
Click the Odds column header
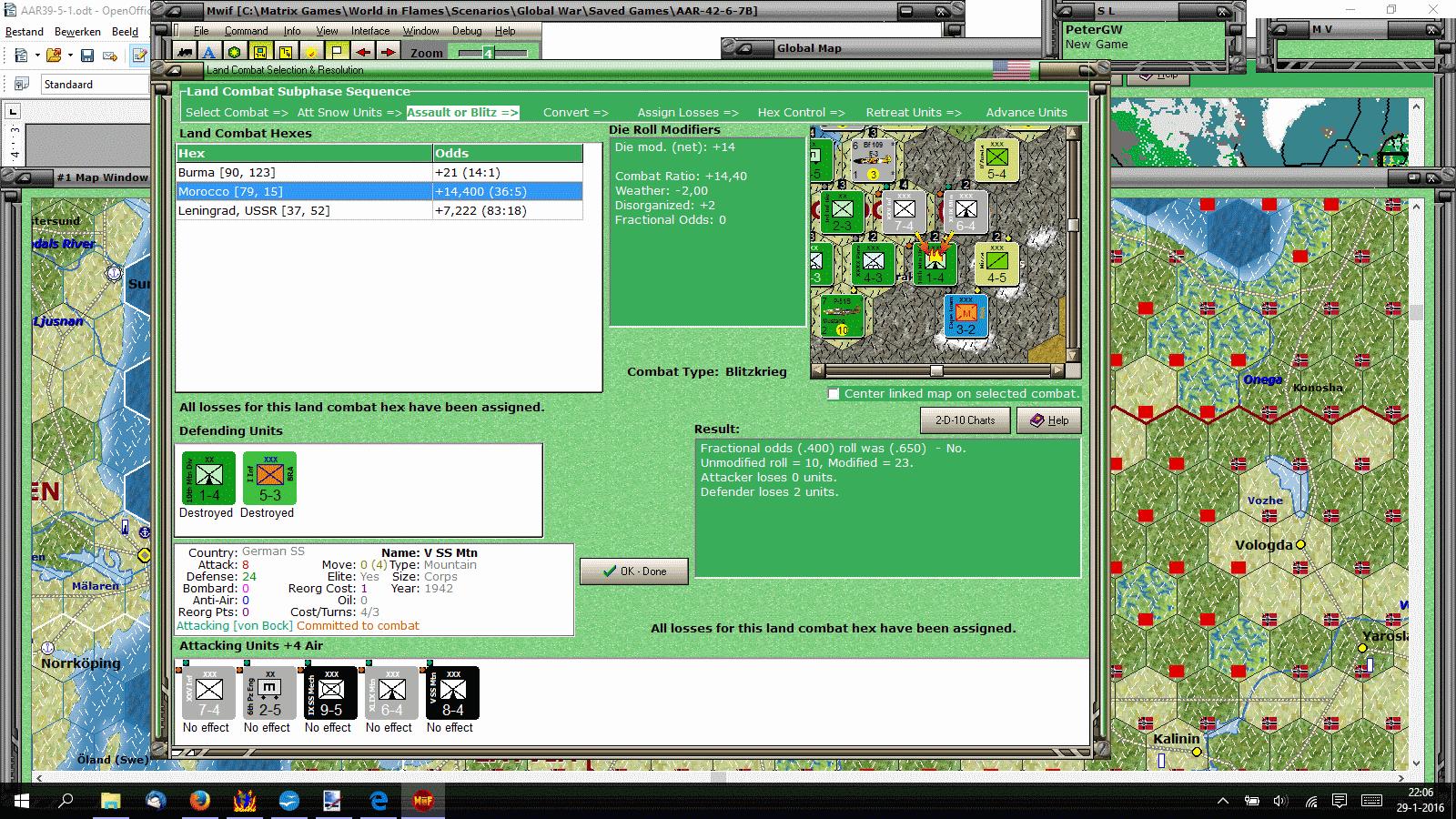(x=508, y=154)
